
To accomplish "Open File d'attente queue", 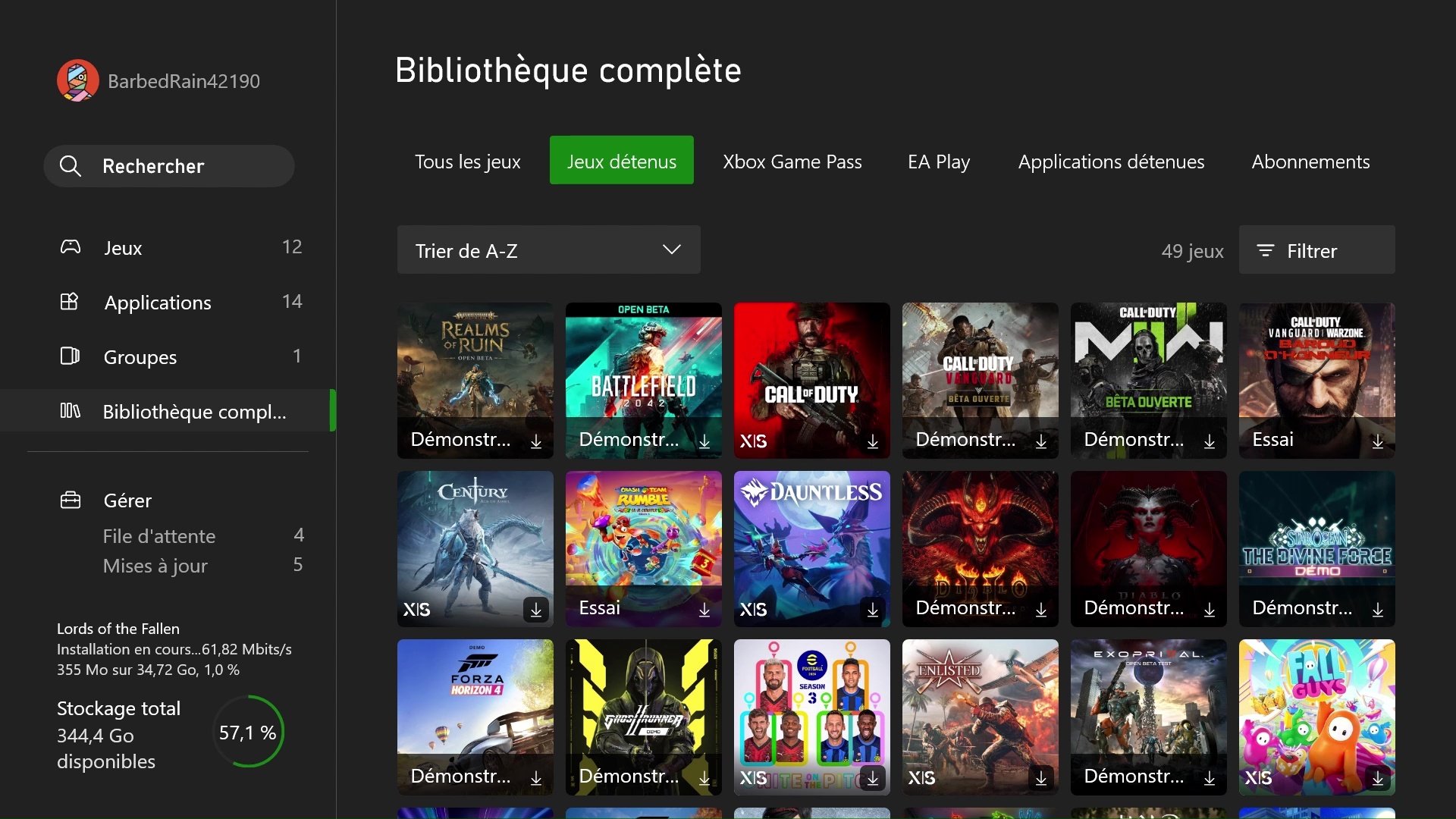I will [x=203, y=535].
